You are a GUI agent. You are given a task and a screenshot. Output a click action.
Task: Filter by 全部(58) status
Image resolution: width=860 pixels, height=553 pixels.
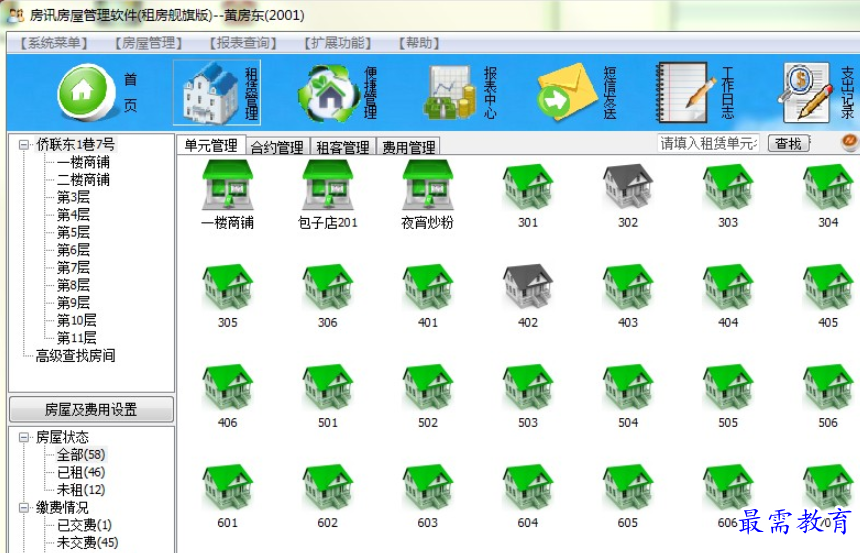click(x=81, y=455)
